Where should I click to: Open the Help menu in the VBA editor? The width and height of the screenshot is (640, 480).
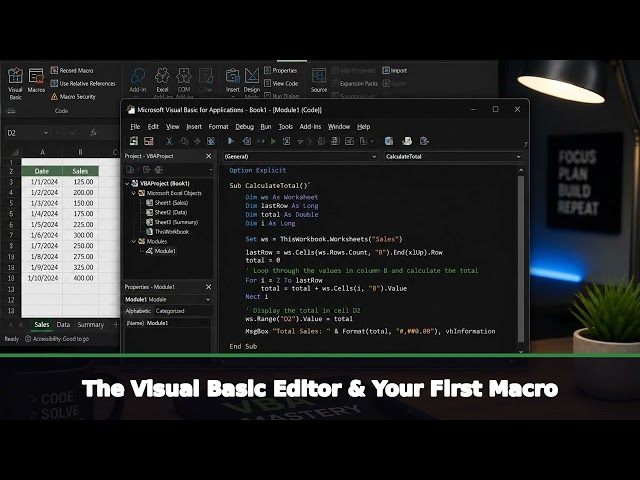[363, 127]
